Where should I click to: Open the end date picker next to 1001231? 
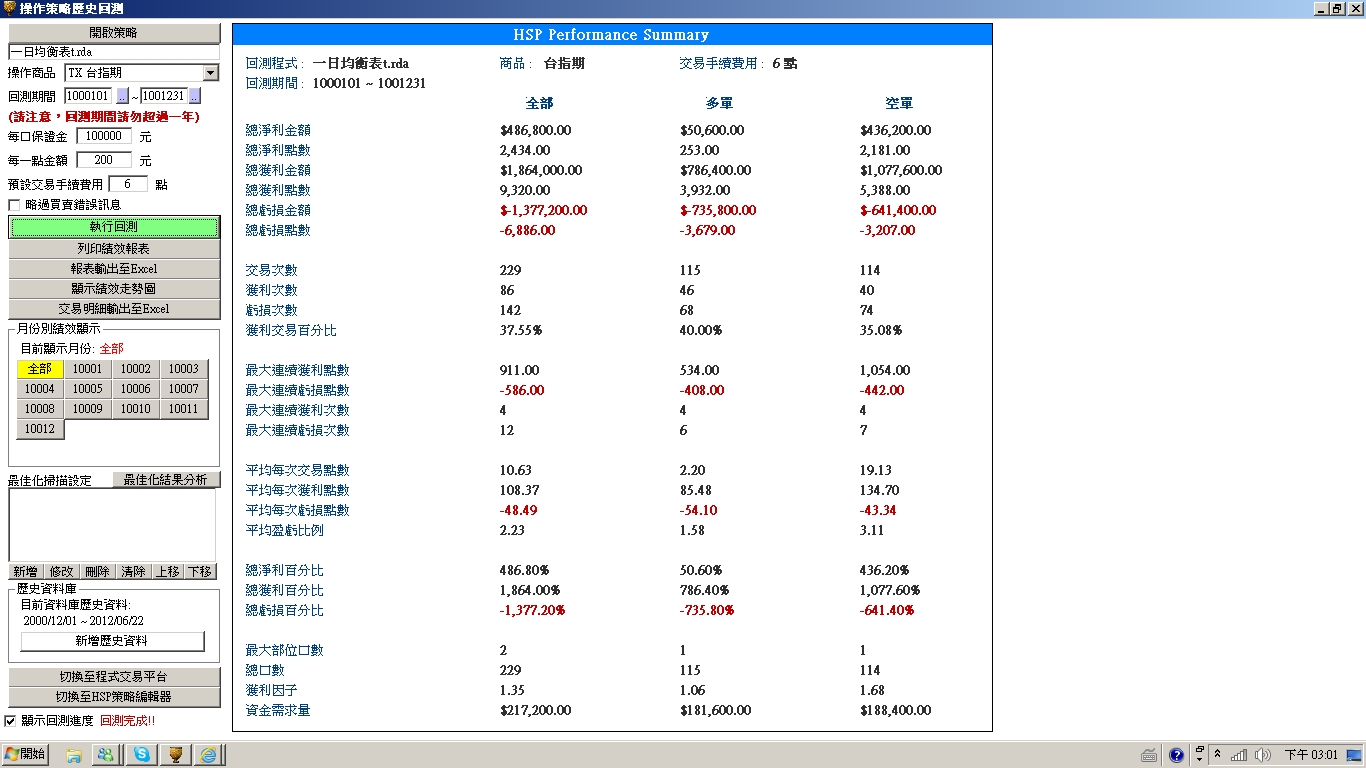click(x=194, y=96)
